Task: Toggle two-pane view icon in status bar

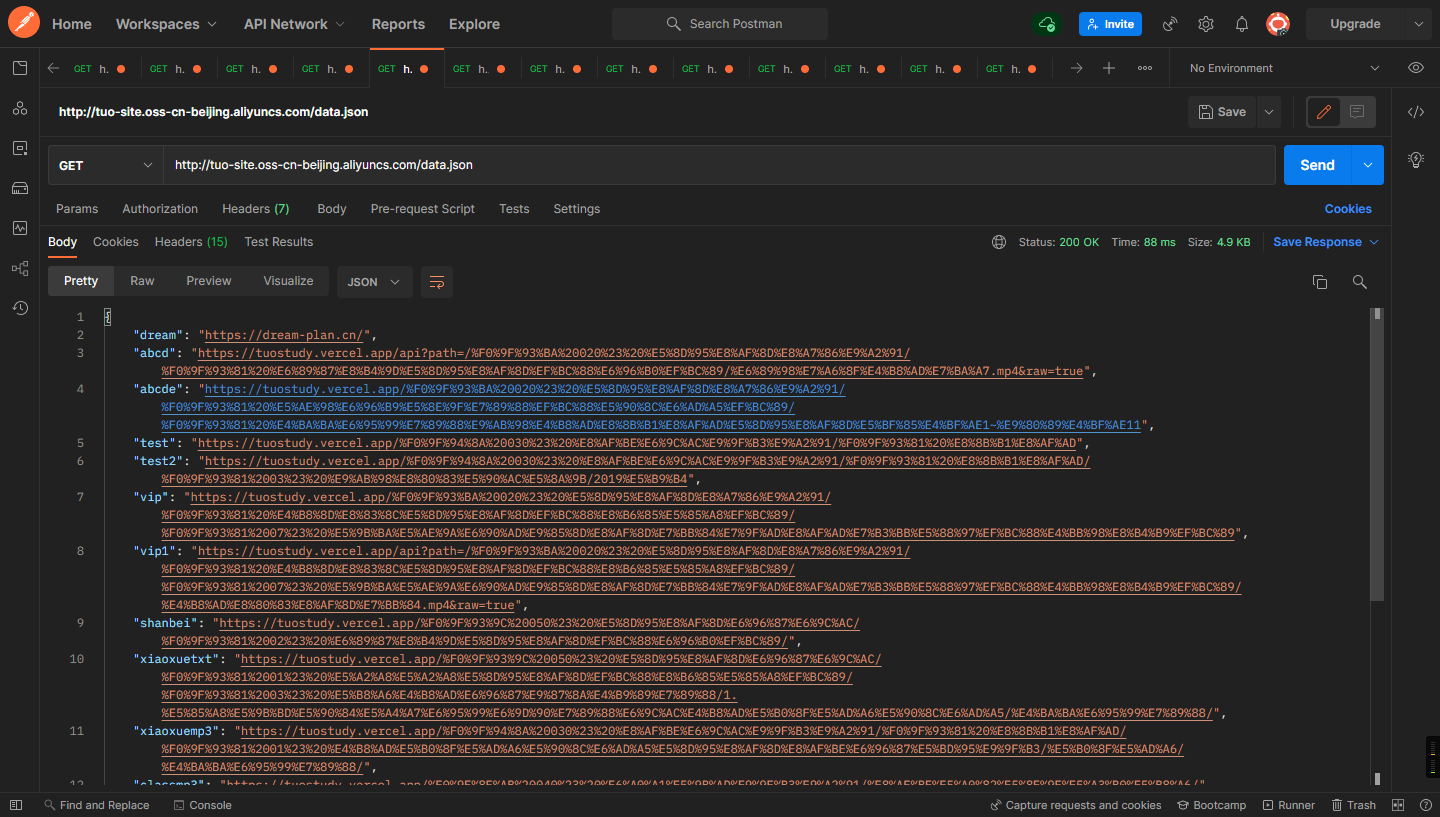Action: 1398,805
